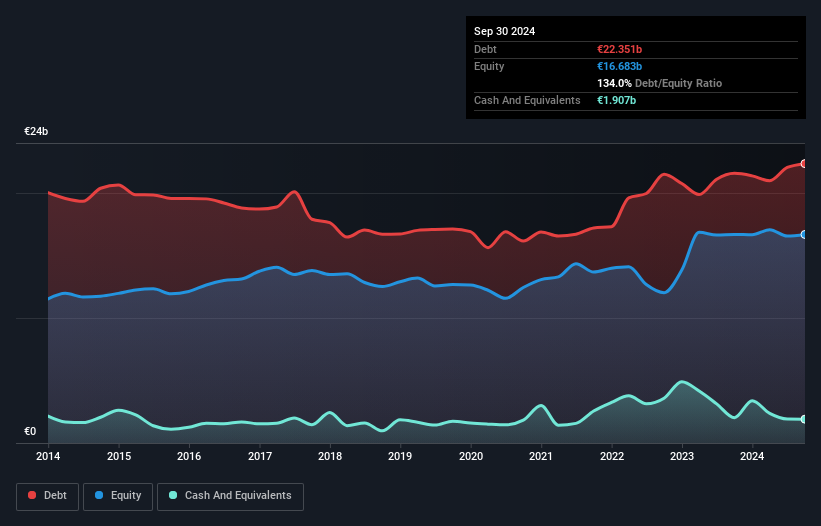Click the blue Equity endpoint marker
This screenshot has width=821, height=526.
[805, 234]
